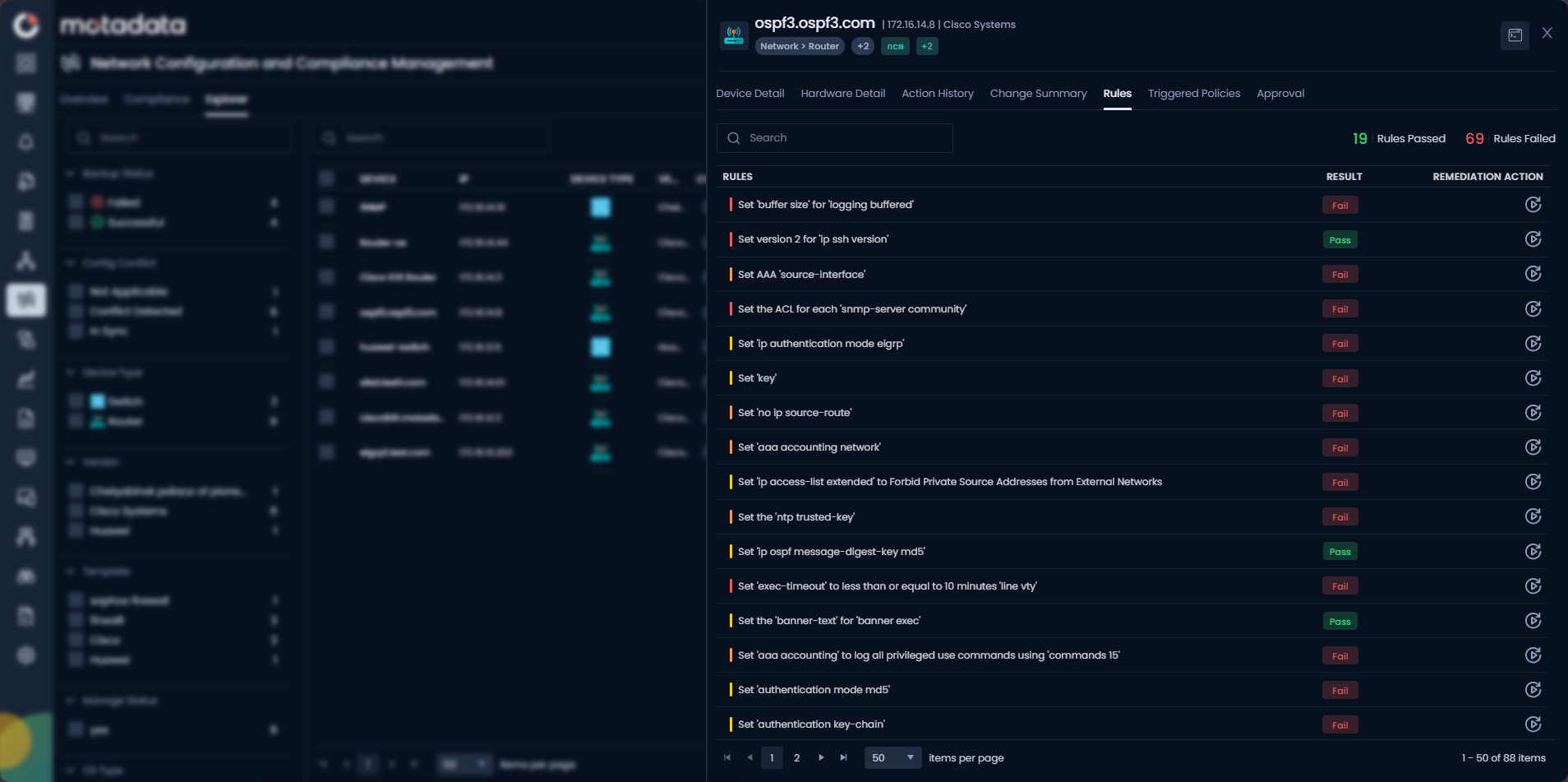Viewport: 1568px width, 782px height.
Task: Select page 1 of the rules list
Action: [x=772, y=757]
